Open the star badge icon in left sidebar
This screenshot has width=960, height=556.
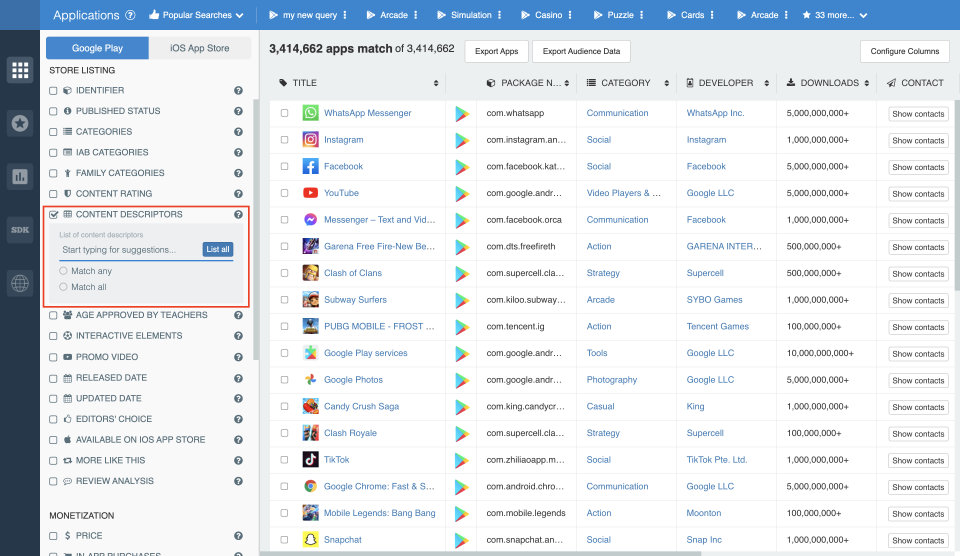[x=20, y=124]
